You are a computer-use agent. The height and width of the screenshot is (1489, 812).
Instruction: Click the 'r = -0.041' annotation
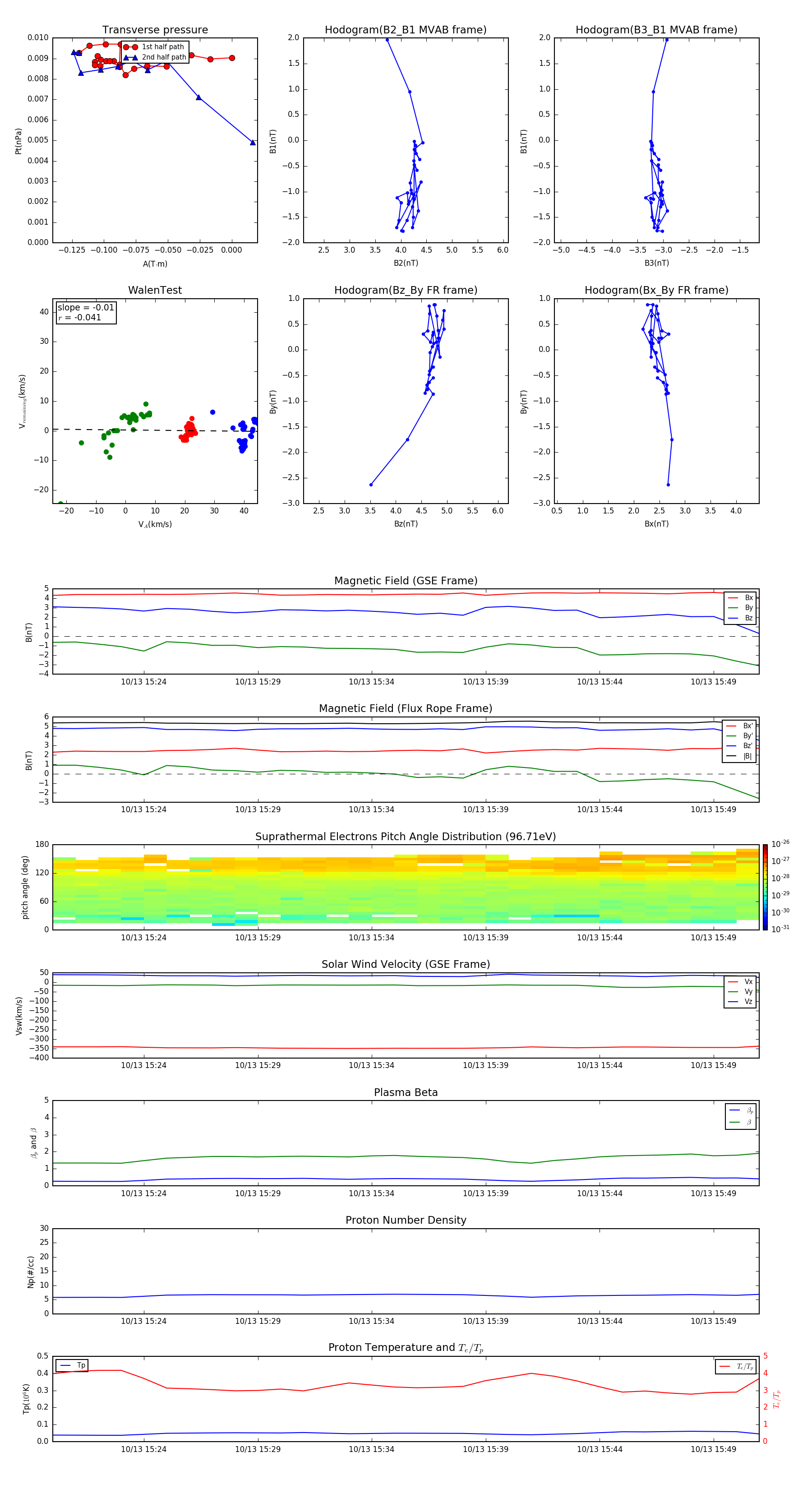[80, 317]
